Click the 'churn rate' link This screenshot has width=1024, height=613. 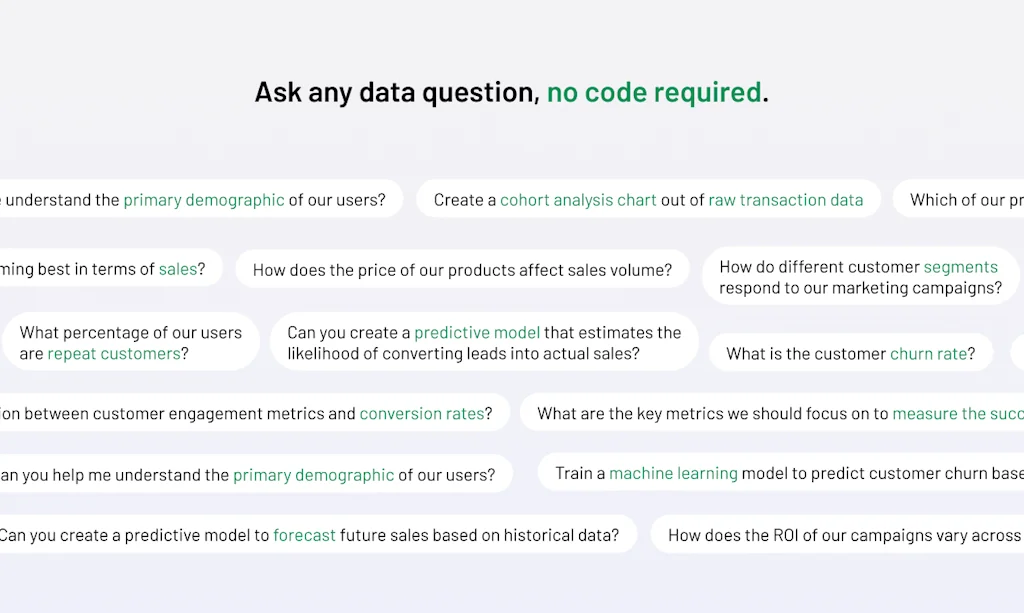pos(931,353)
